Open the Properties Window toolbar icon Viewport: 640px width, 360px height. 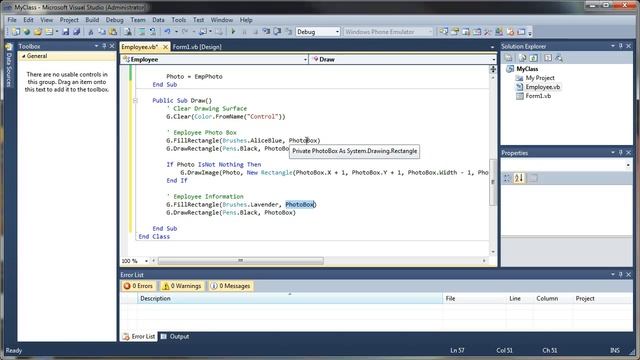[455, 32]
